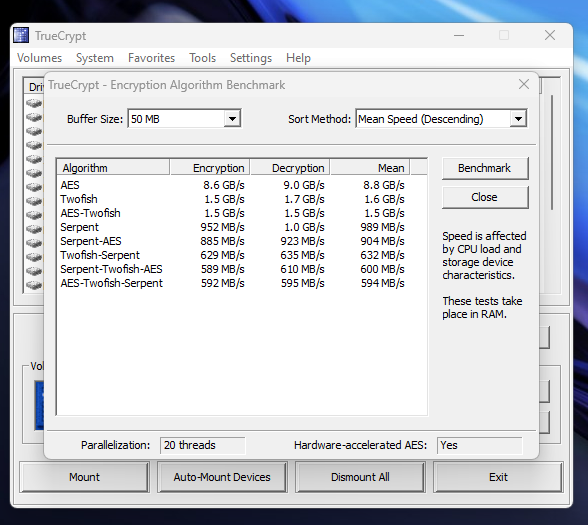Click the 989 MB/s mean value
Image resolution: width=588 pixels, height=525 pixels.
(x=382, y=227)
